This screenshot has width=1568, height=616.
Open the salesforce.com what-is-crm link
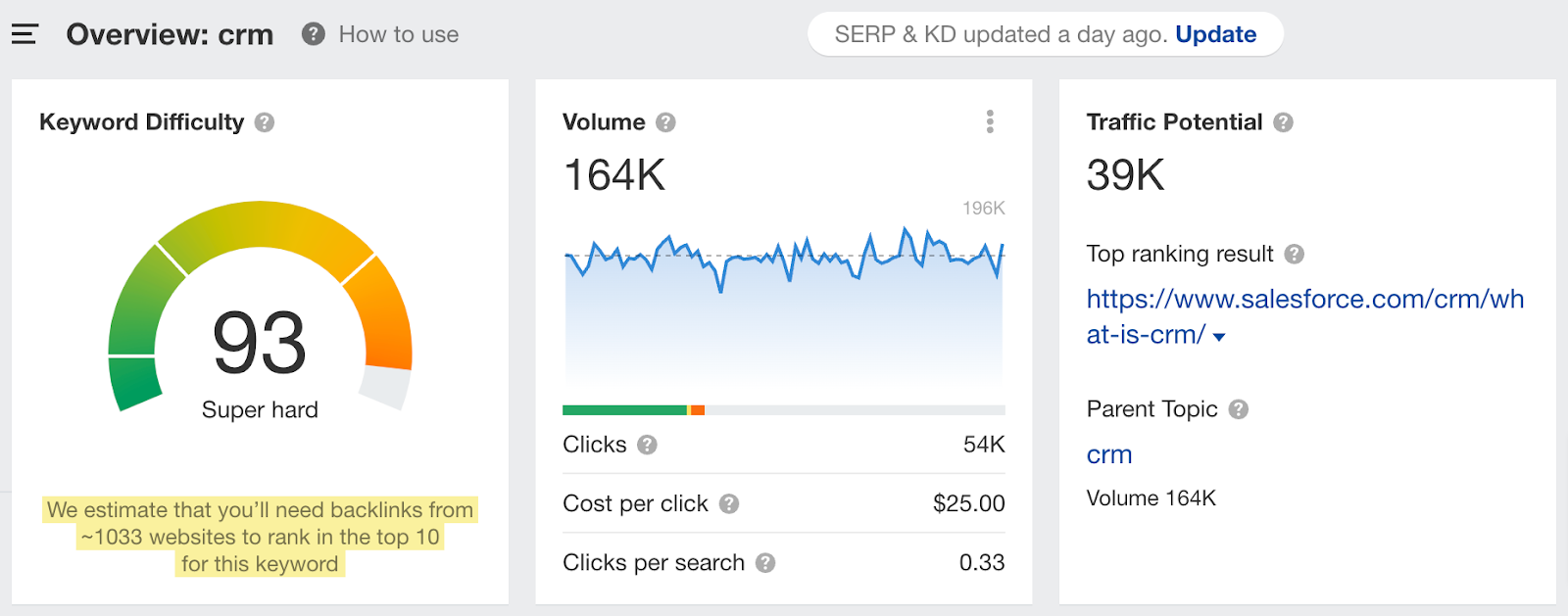click(1303, 300)
